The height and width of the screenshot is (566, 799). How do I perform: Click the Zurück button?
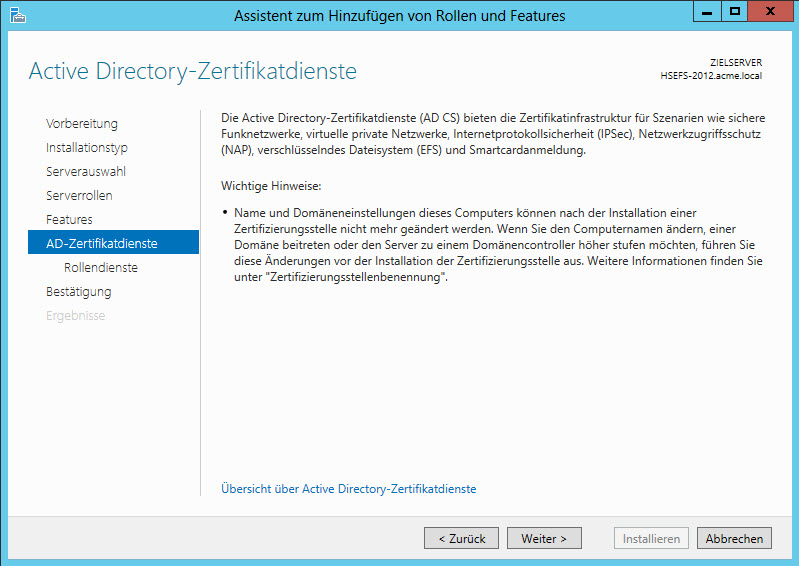coord(461,538)
